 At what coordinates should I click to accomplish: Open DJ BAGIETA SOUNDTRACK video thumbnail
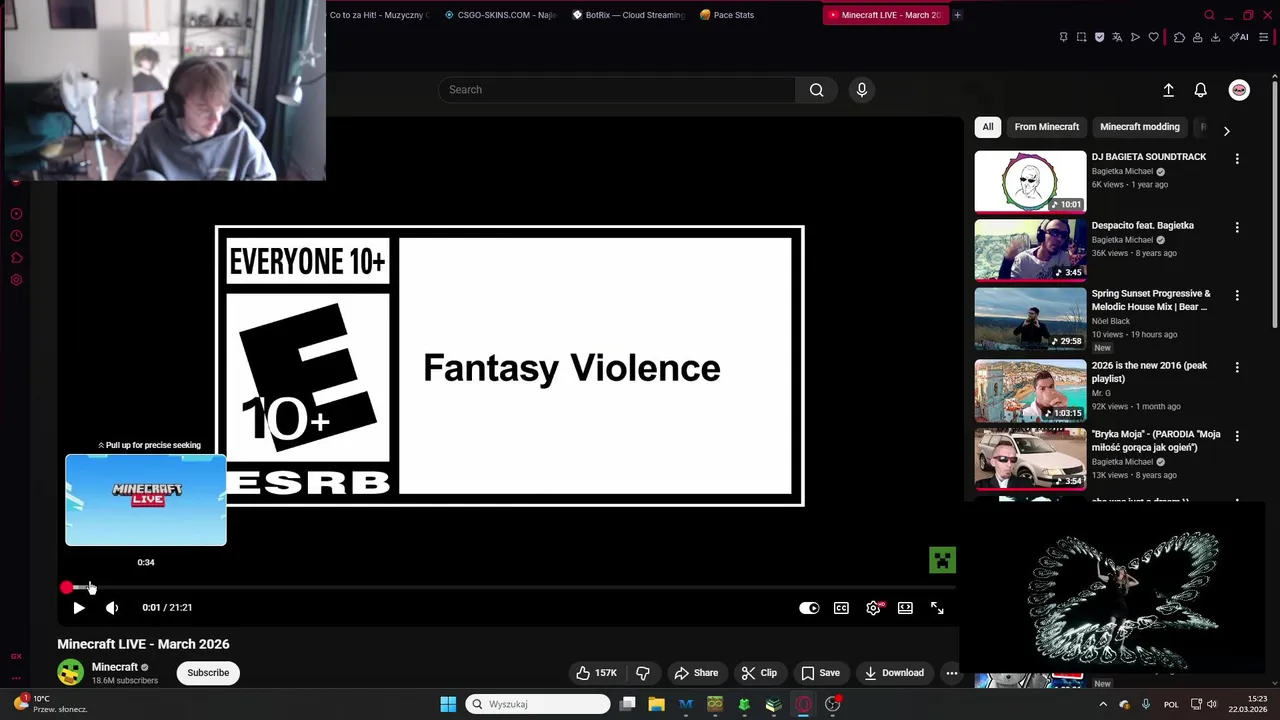1030,181
